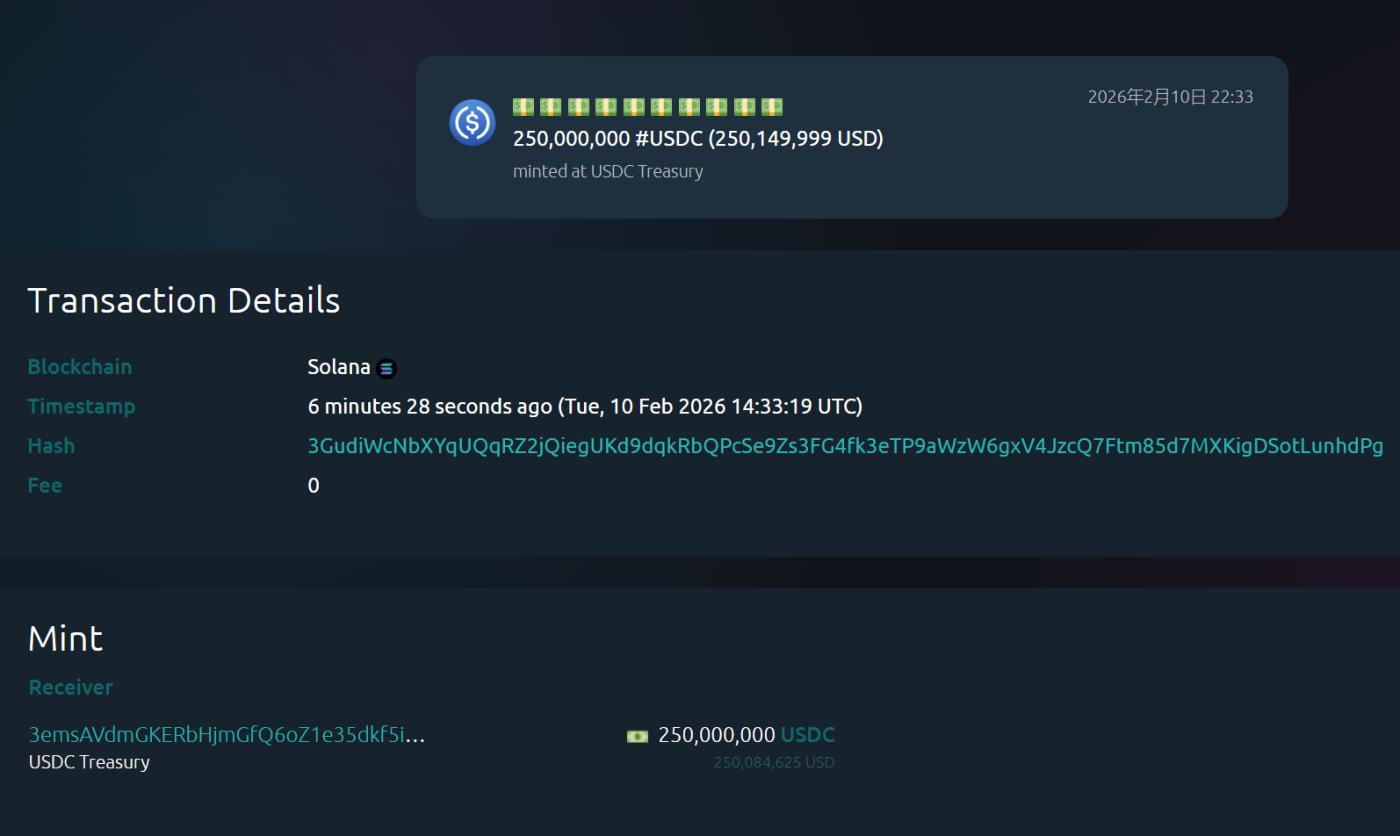This screenshot has width=1400, height=836.
Task: Click the Solana logo icon beside blockchain name
Action: click(387, 369)
